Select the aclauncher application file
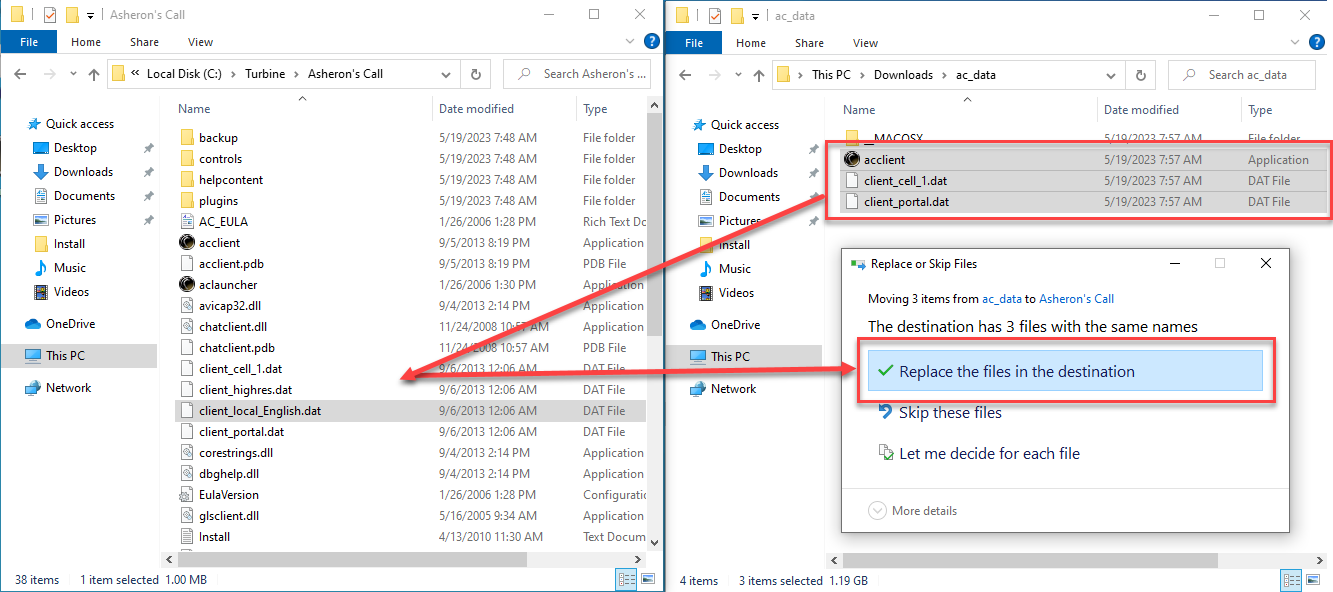Image resolution: width=1333 pixels, height=592 pixels. pos(227,285)
